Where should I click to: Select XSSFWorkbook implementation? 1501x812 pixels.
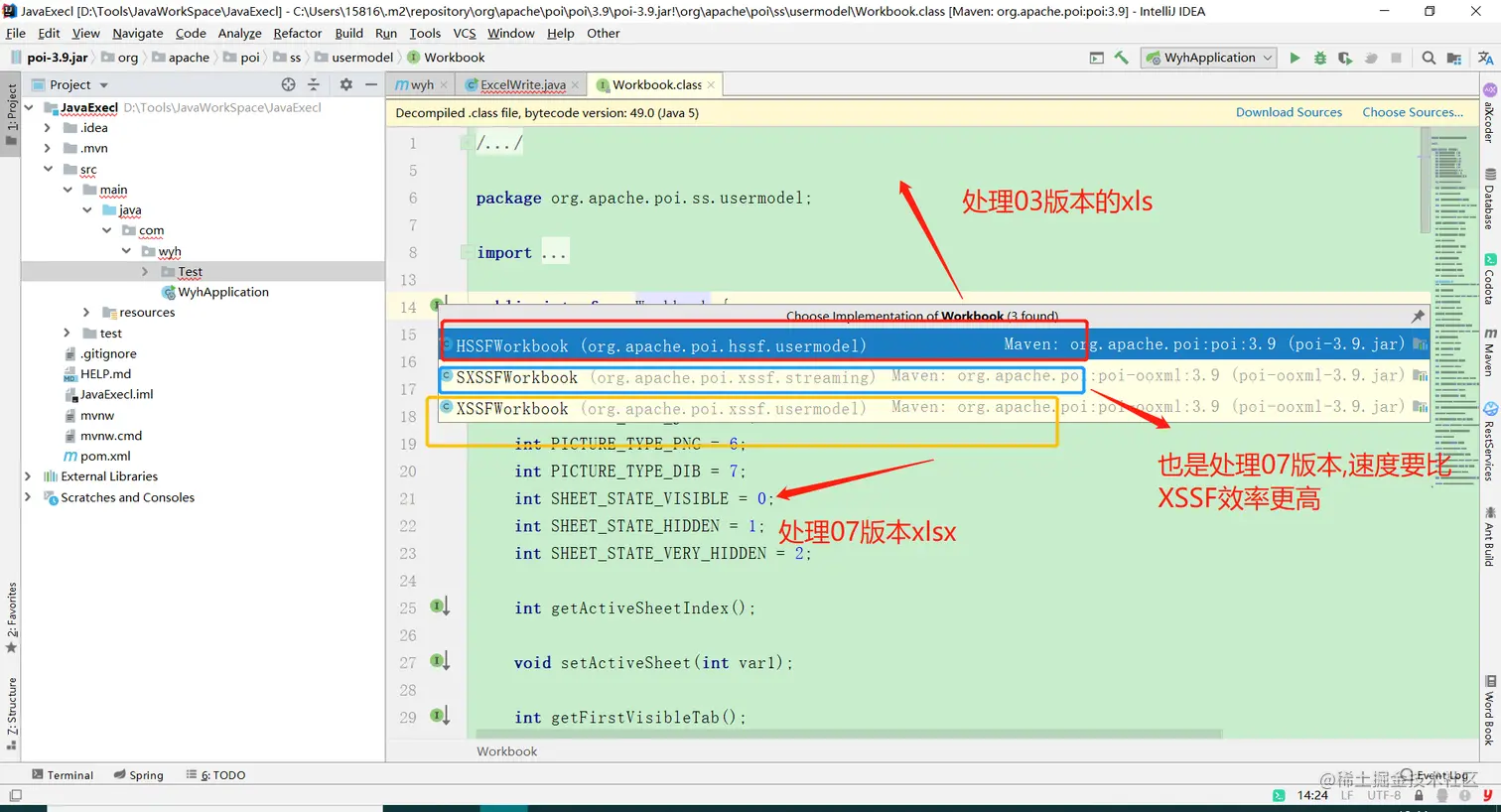[933, 407]
